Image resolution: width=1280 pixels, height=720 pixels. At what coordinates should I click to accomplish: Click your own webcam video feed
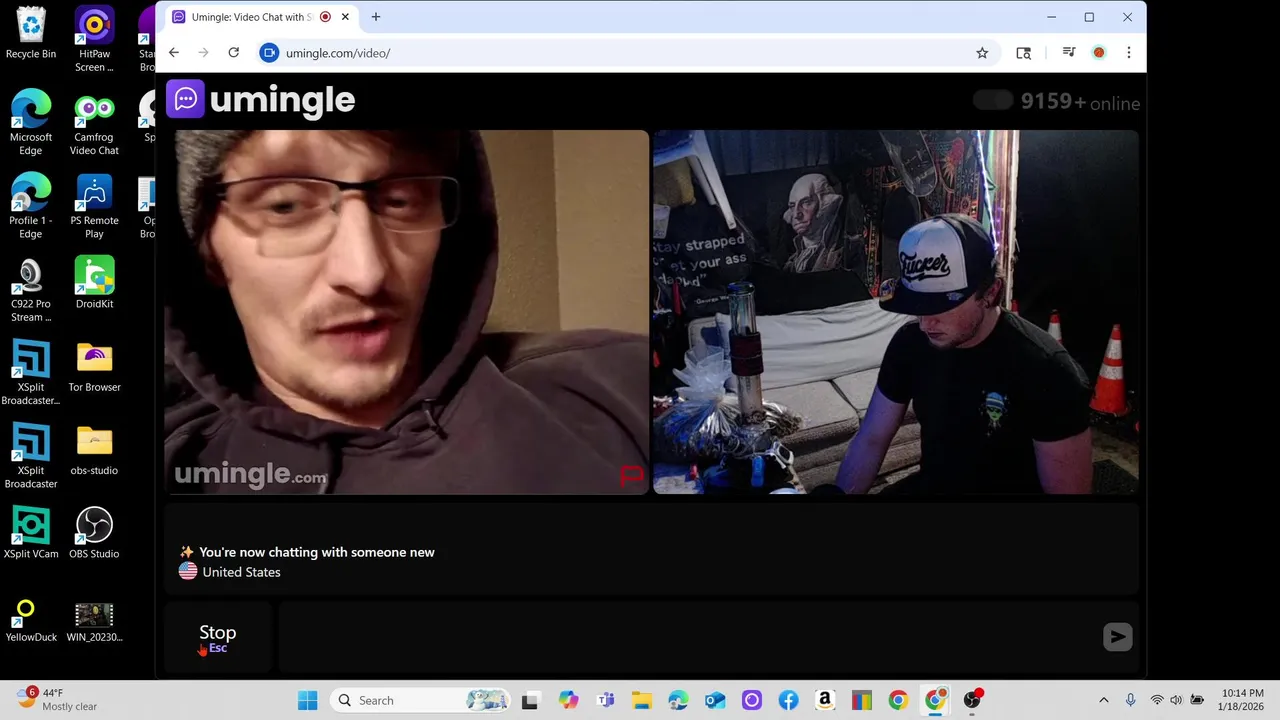pos(895,312)
